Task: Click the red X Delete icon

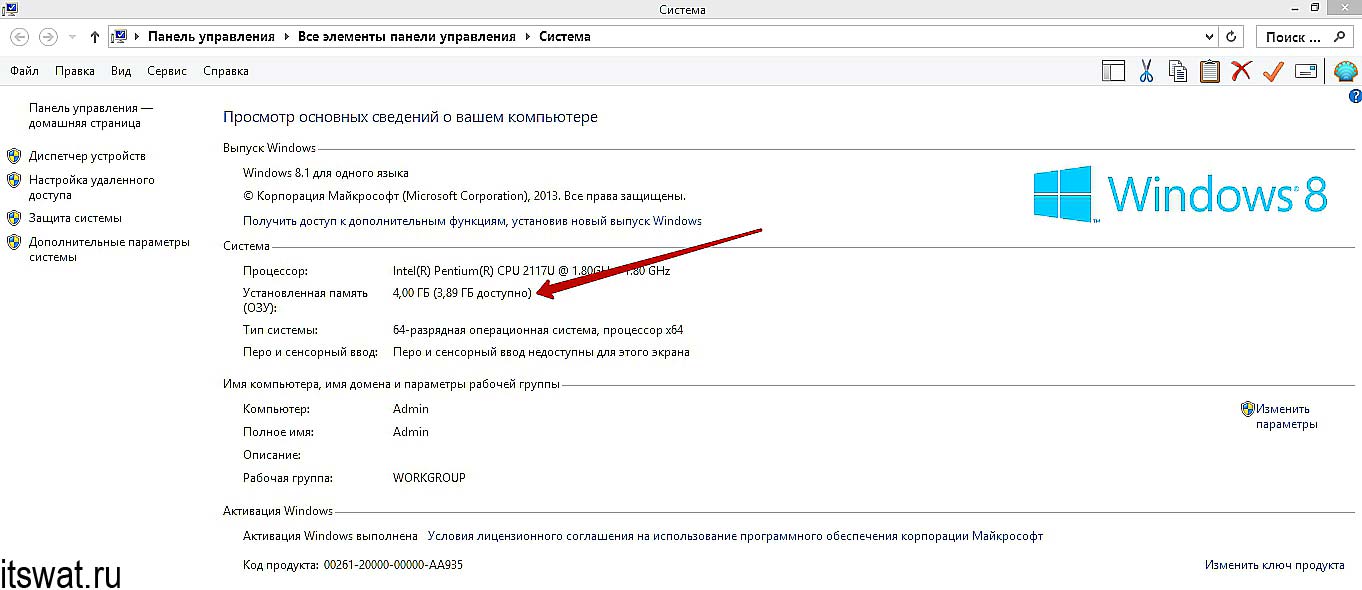Action: 1241,71
